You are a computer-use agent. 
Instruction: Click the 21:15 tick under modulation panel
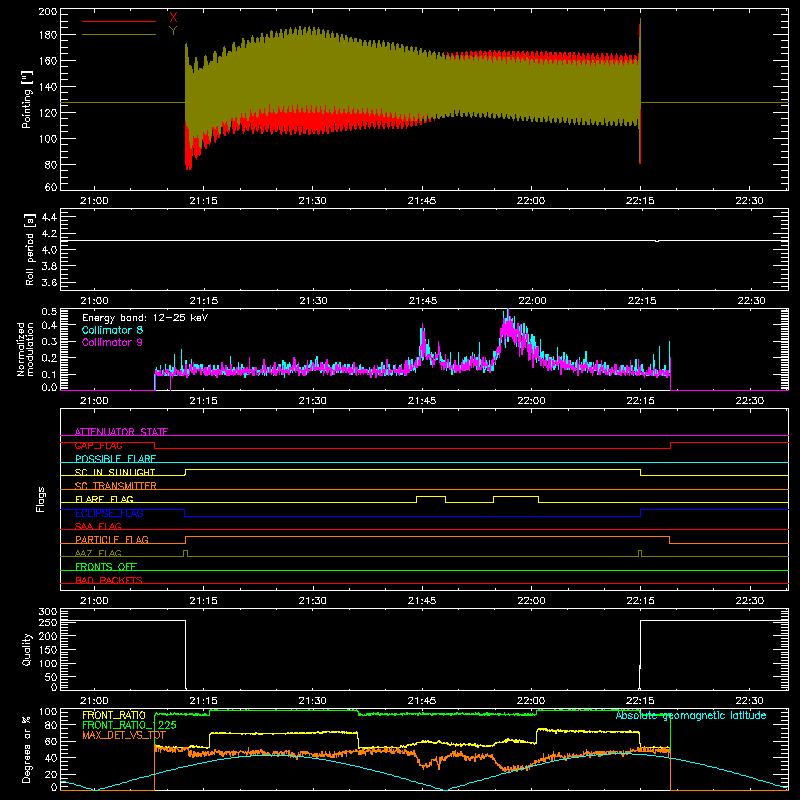(x=204, y=401)
